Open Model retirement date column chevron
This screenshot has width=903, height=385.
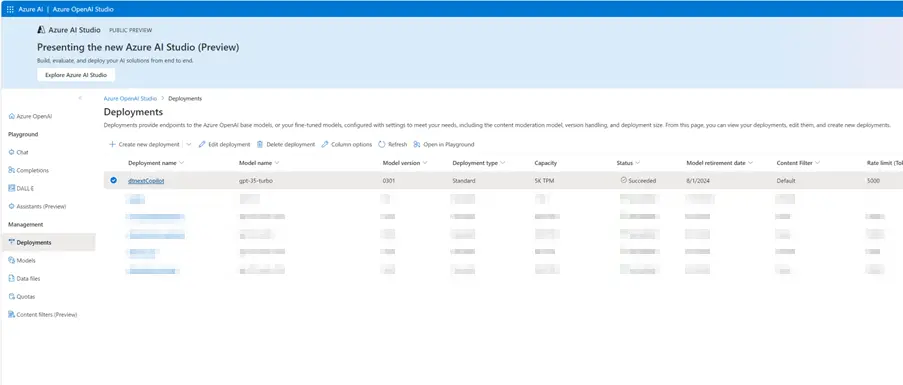point(750,163)
